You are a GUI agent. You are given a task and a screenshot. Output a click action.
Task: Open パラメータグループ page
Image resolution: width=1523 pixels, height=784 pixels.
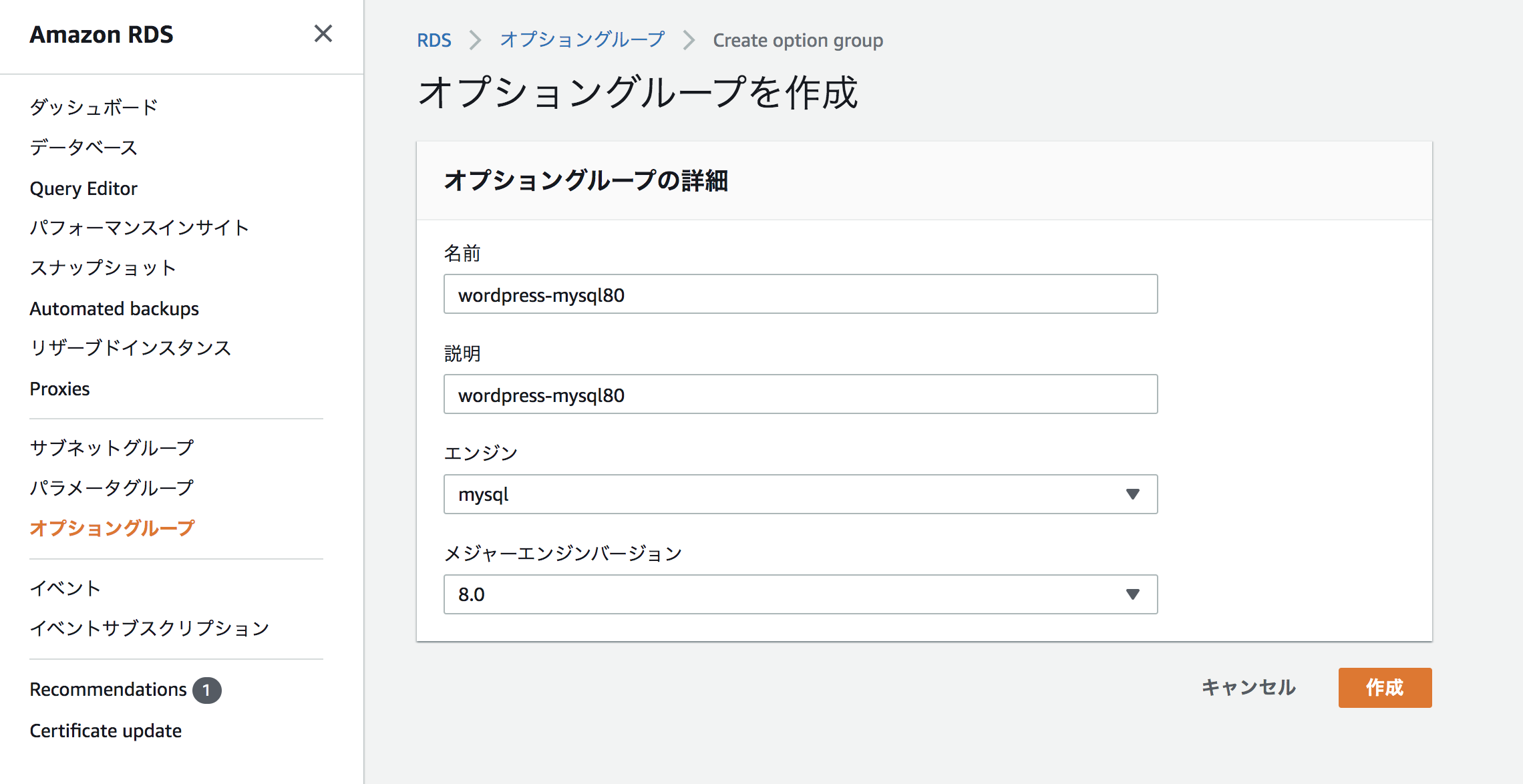(x=112, y=487)
